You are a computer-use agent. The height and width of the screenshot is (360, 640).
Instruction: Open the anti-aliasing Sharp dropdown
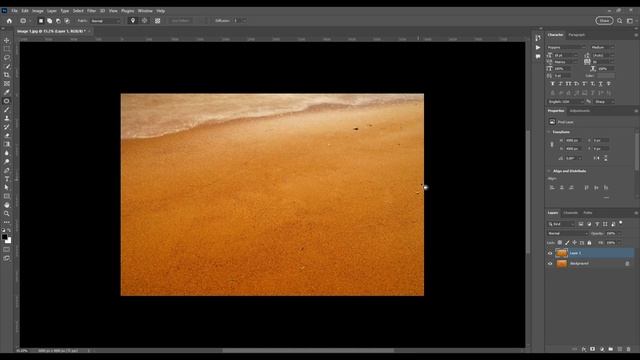pos(604,102)
